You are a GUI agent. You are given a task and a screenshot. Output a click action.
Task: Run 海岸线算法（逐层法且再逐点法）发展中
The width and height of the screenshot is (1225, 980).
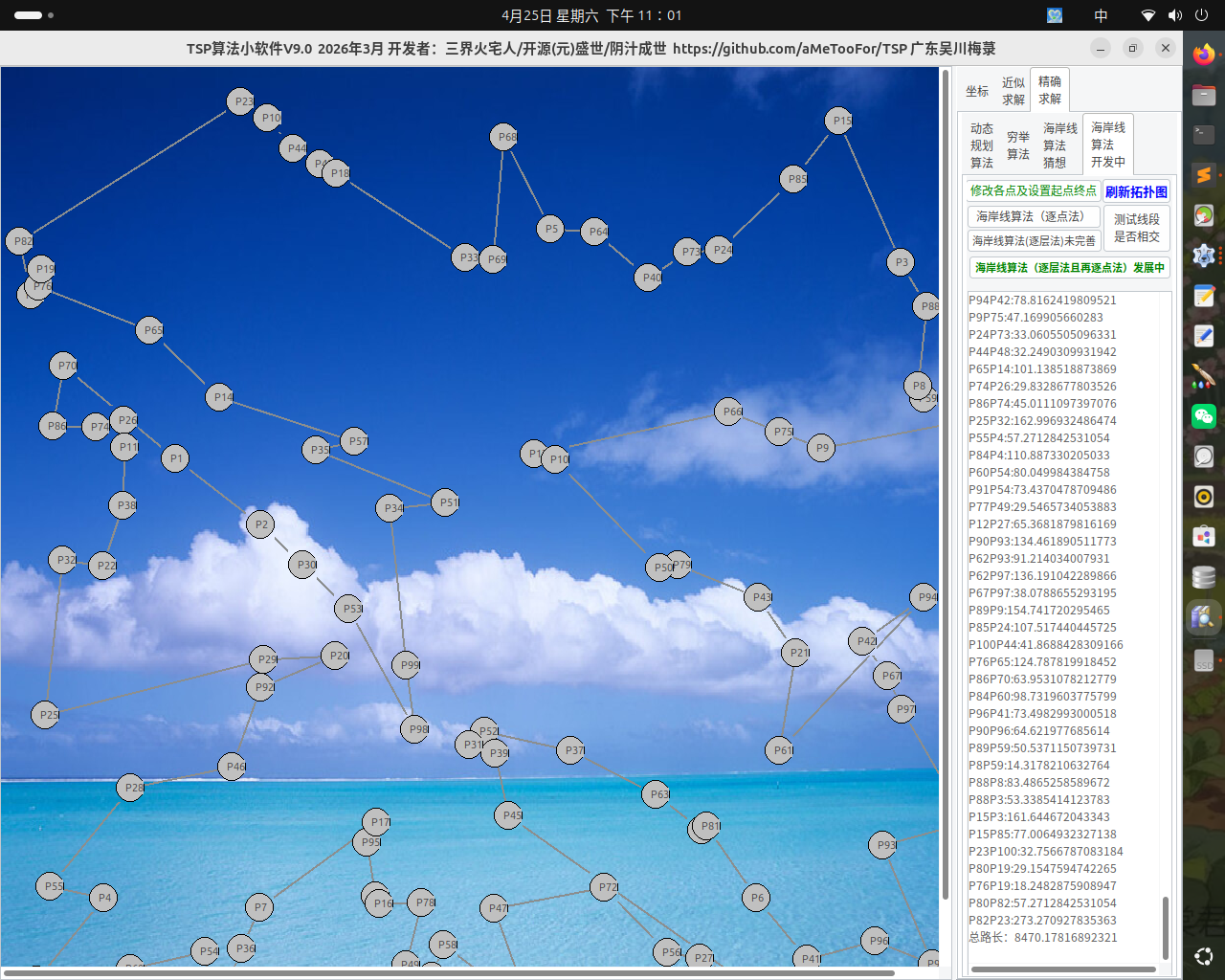click(x=1069, y=268)
